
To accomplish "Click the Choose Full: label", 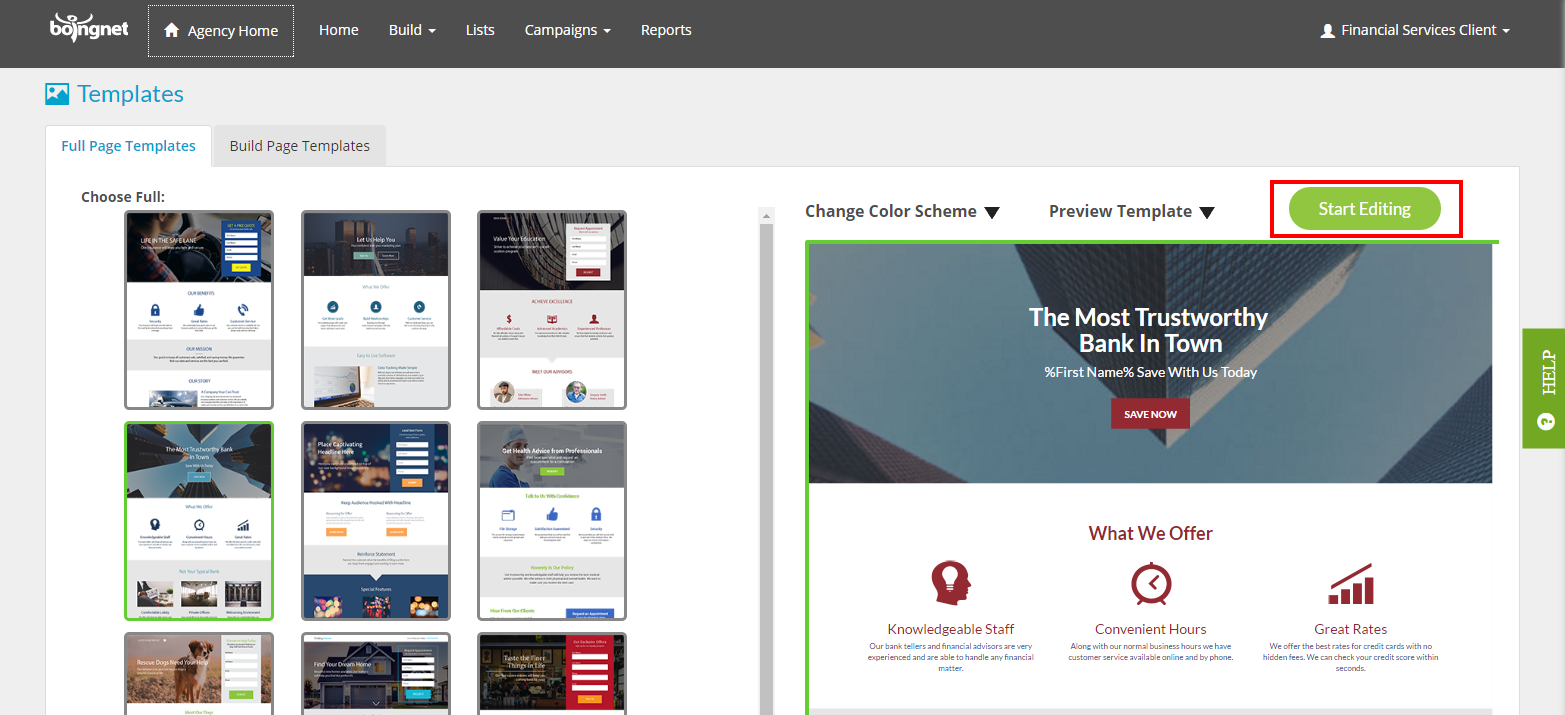I will click(123, 197).
